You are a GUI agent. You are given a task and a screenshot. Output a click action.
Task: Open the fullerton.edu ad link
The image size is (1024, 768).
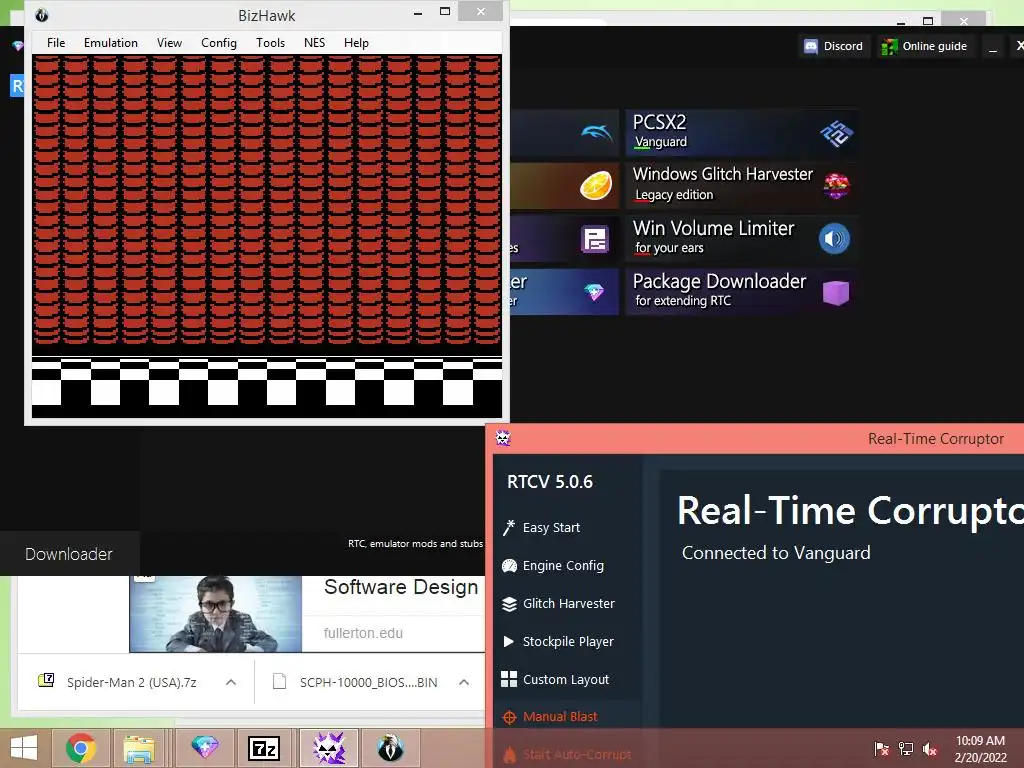coord(363,633)
